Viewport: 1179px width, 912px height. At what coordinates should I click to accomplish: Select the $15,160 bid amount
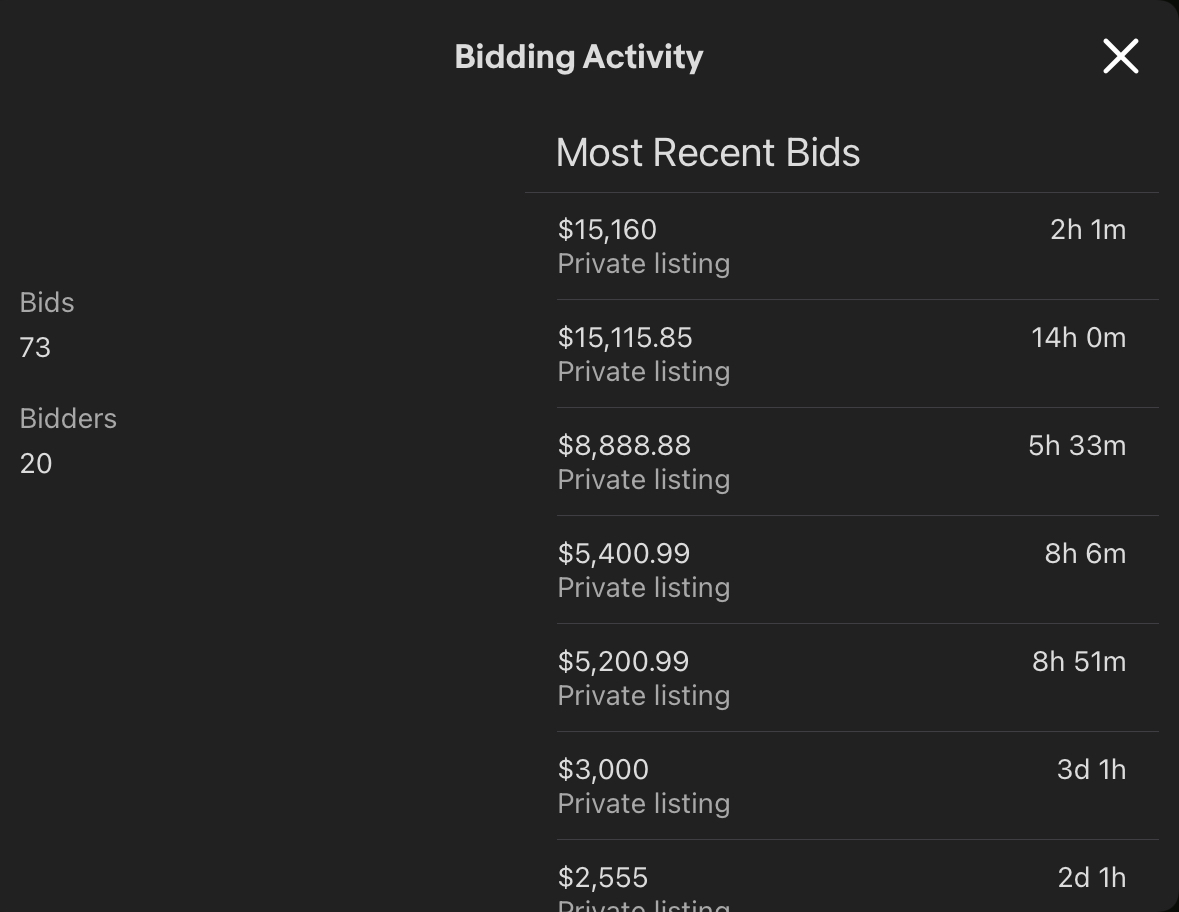pyautogui.click(x=607, y=230)
